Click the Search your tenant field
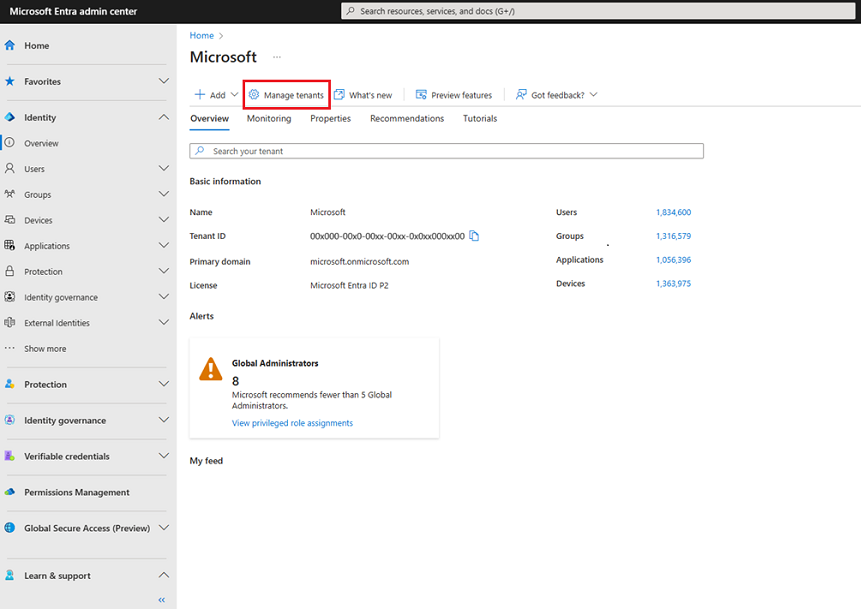 pyautogui.click(x=446, y=151)
